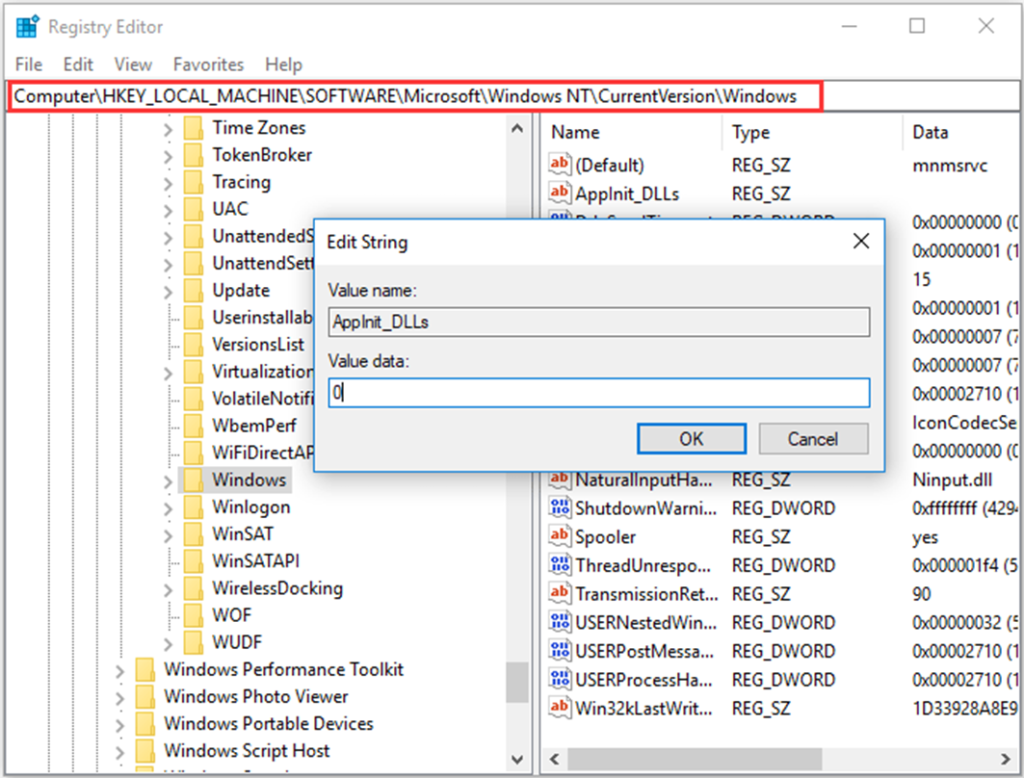
Task: Open the Favorites menu
Action: point(208,65)
